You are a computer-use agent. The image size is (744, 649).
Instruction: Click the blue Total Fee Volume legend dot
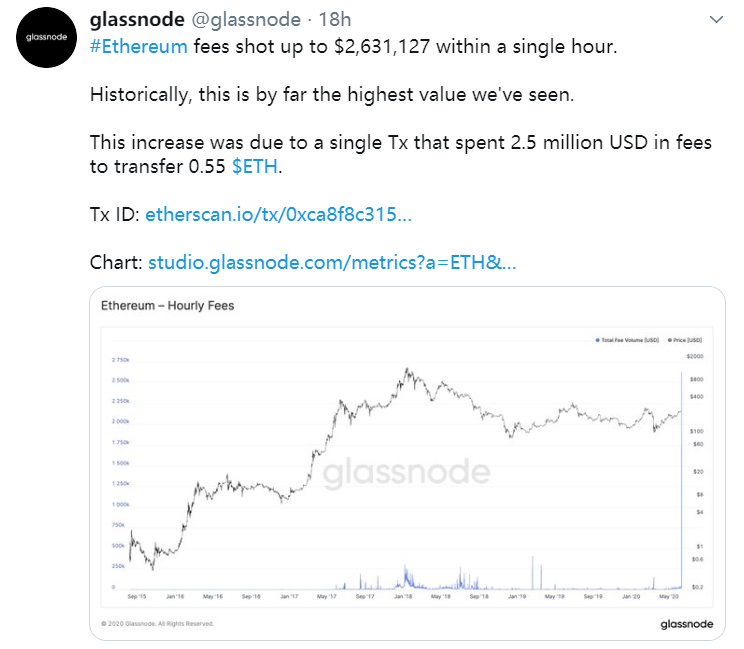coord(597,341)
